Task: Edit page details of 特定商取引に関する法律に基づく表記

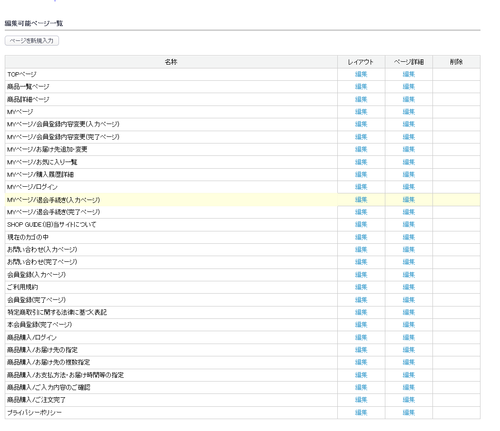Action: point(409,312)
